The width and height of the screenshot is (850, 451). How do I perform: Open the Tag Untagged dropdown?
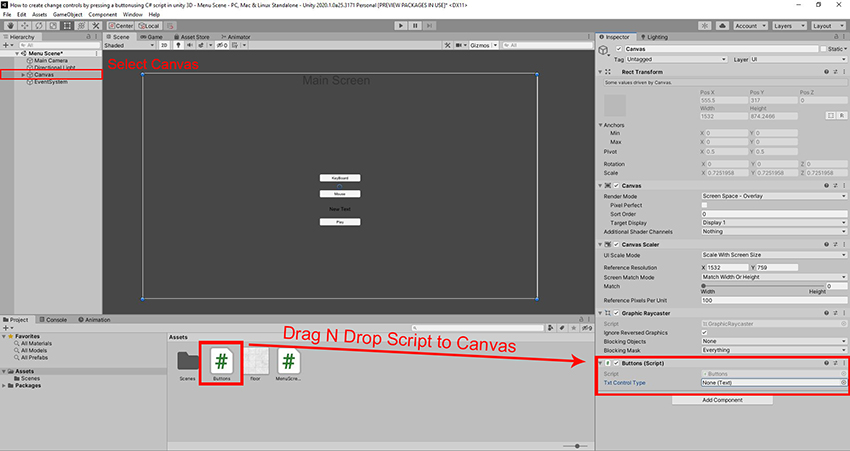coord(677,60)
